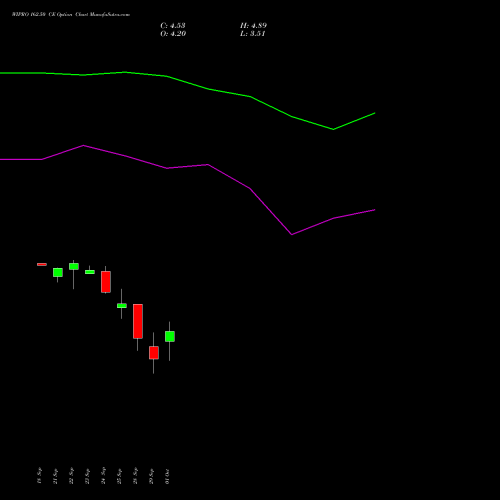
Task: Select the red candle for 24 Sep
Action: click(106, 282)
